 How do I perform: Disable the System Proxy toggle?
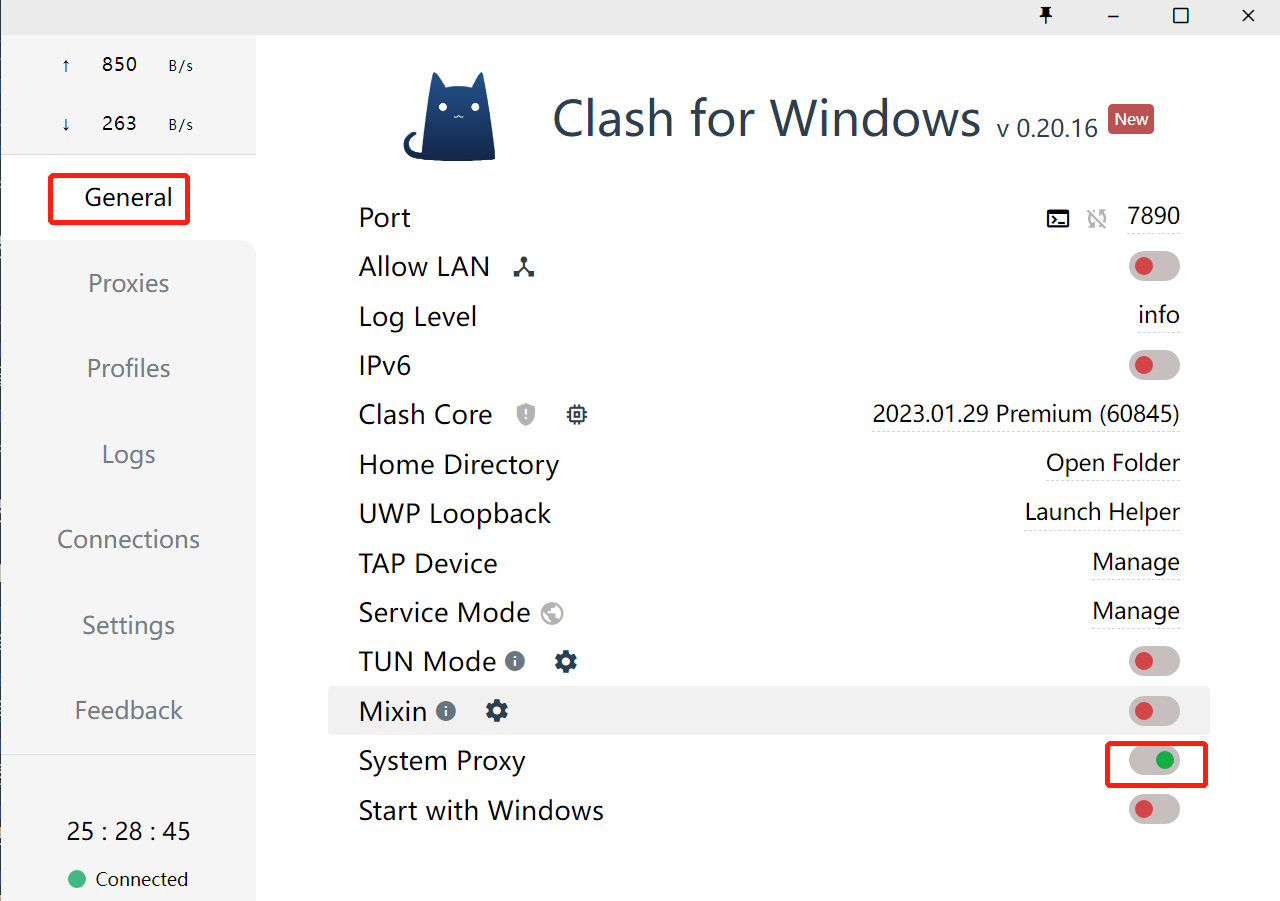click(1154, 760)
